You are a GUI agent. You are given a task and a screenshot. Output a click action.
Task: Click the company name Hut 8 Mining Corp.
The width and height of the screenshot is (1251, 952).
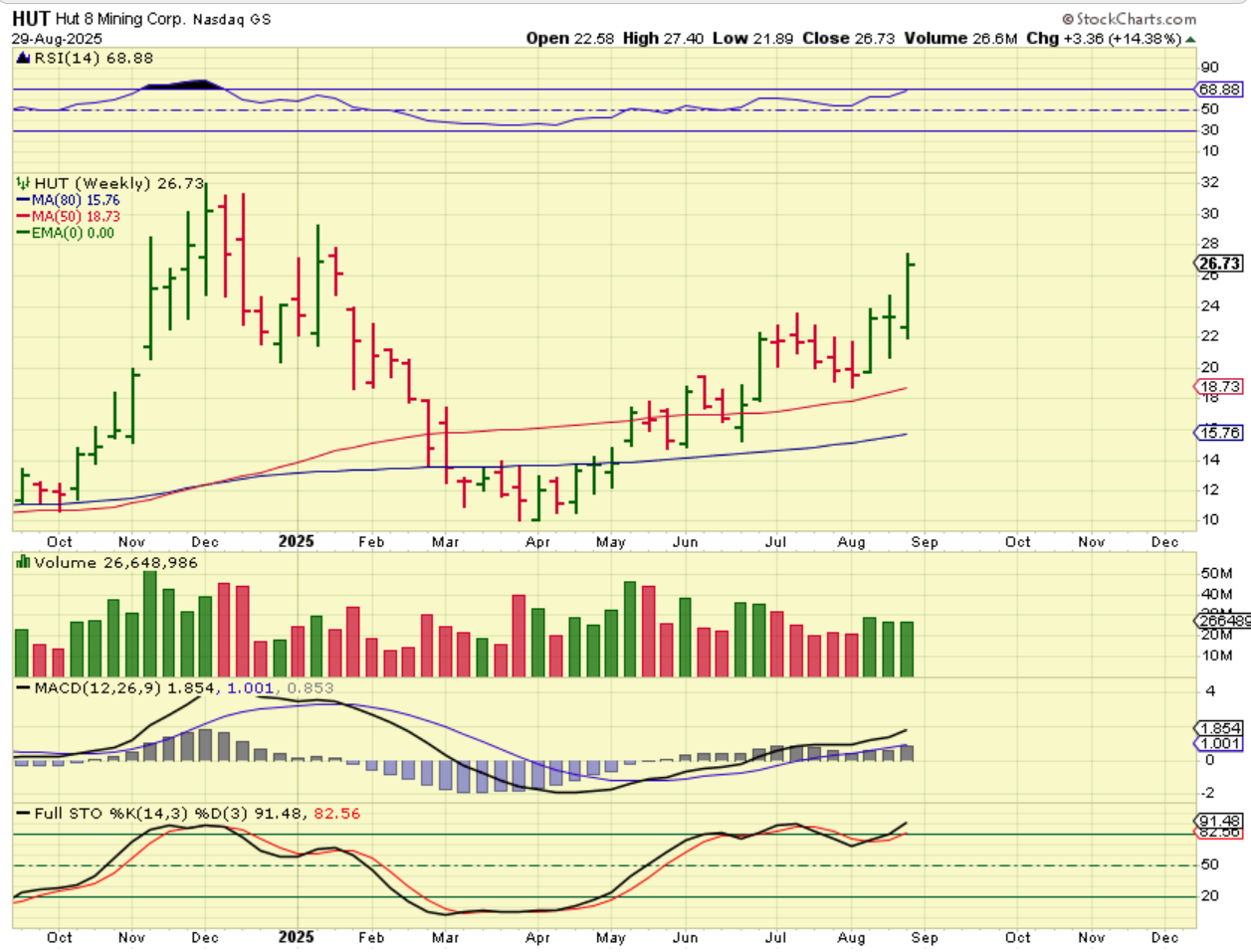(x=119, y=19)
